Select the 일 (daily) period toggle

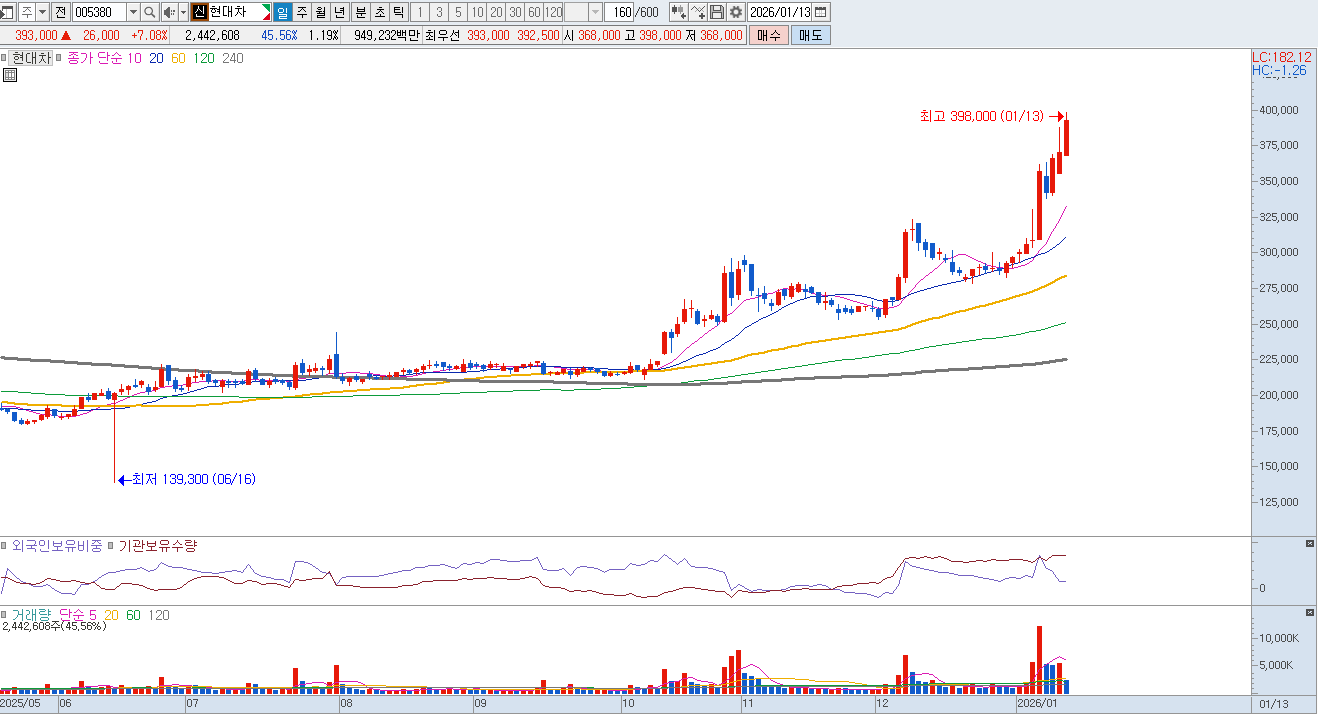[282, 12]
